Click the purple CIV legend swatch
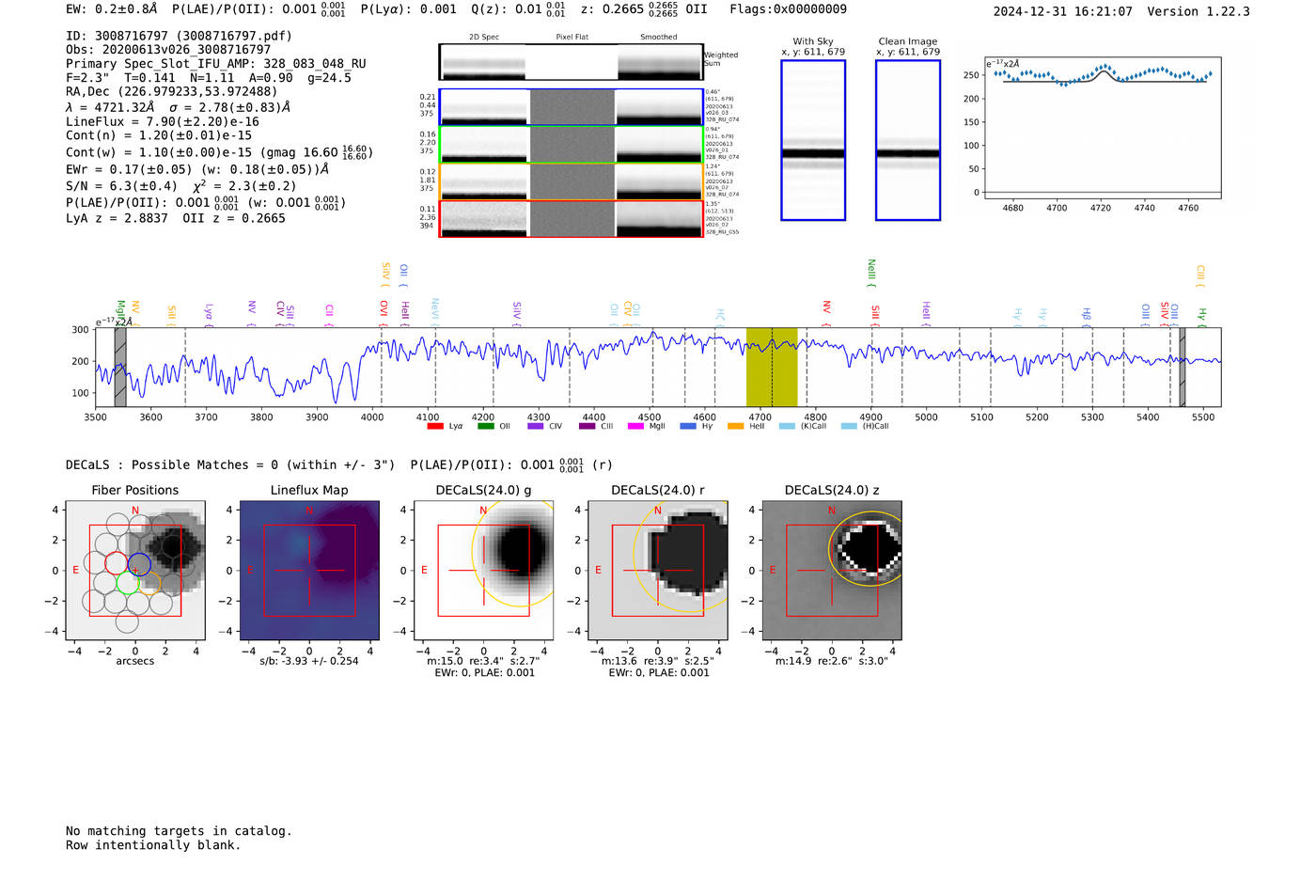Viewport: 1316px width, 896px height. (x=535, y=426)
